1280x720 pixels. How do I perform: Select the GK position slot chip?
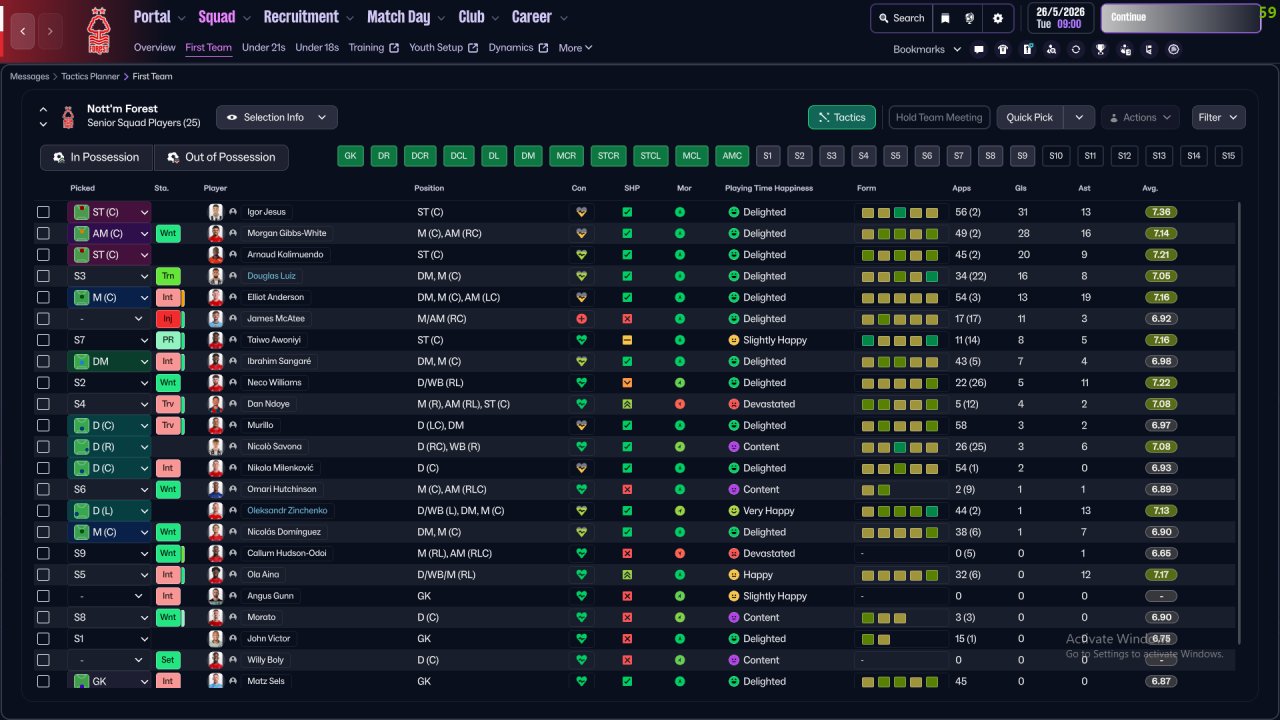tap(350, 156)
